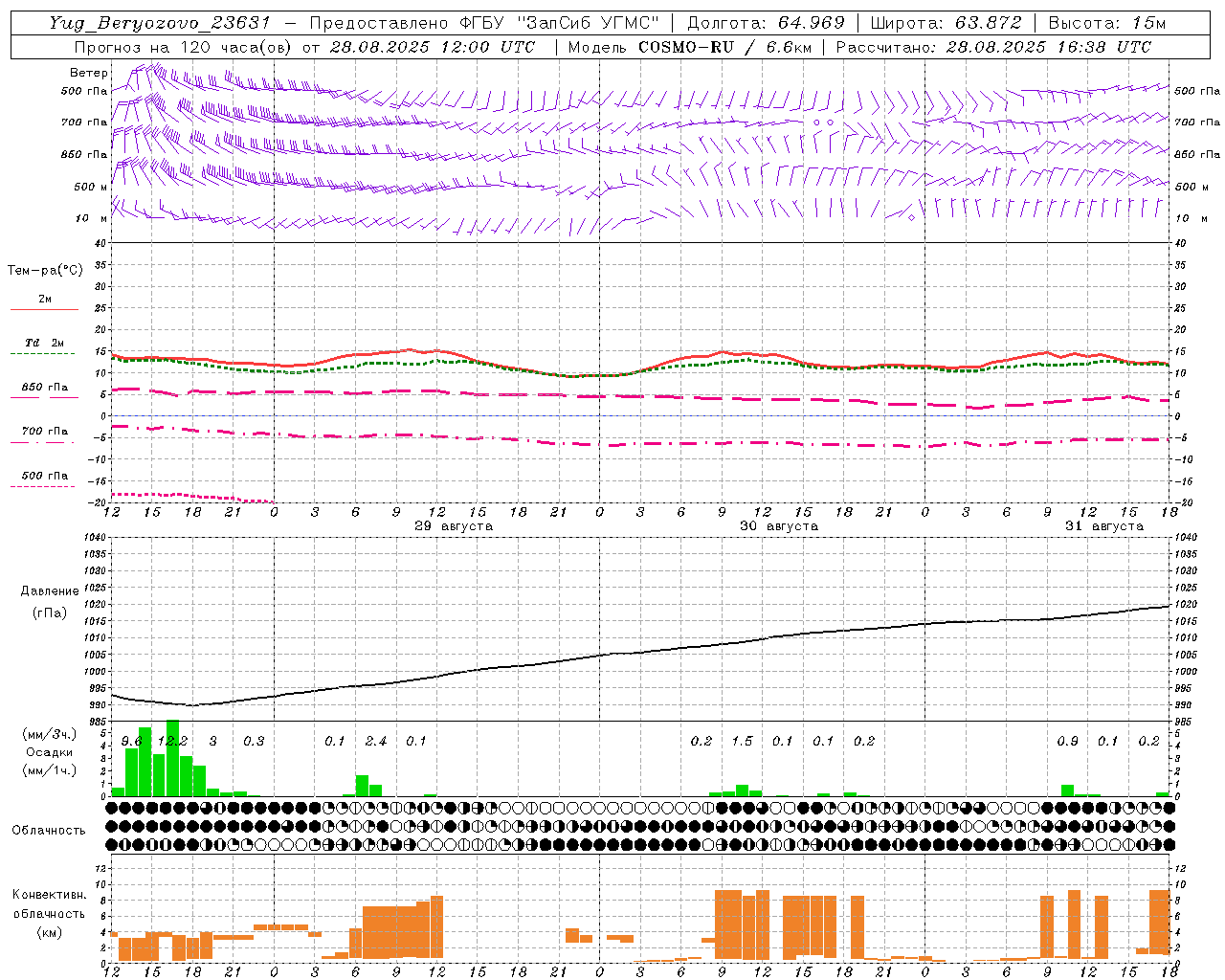Click the '0.9' precipitation total

pos(1067,741)
